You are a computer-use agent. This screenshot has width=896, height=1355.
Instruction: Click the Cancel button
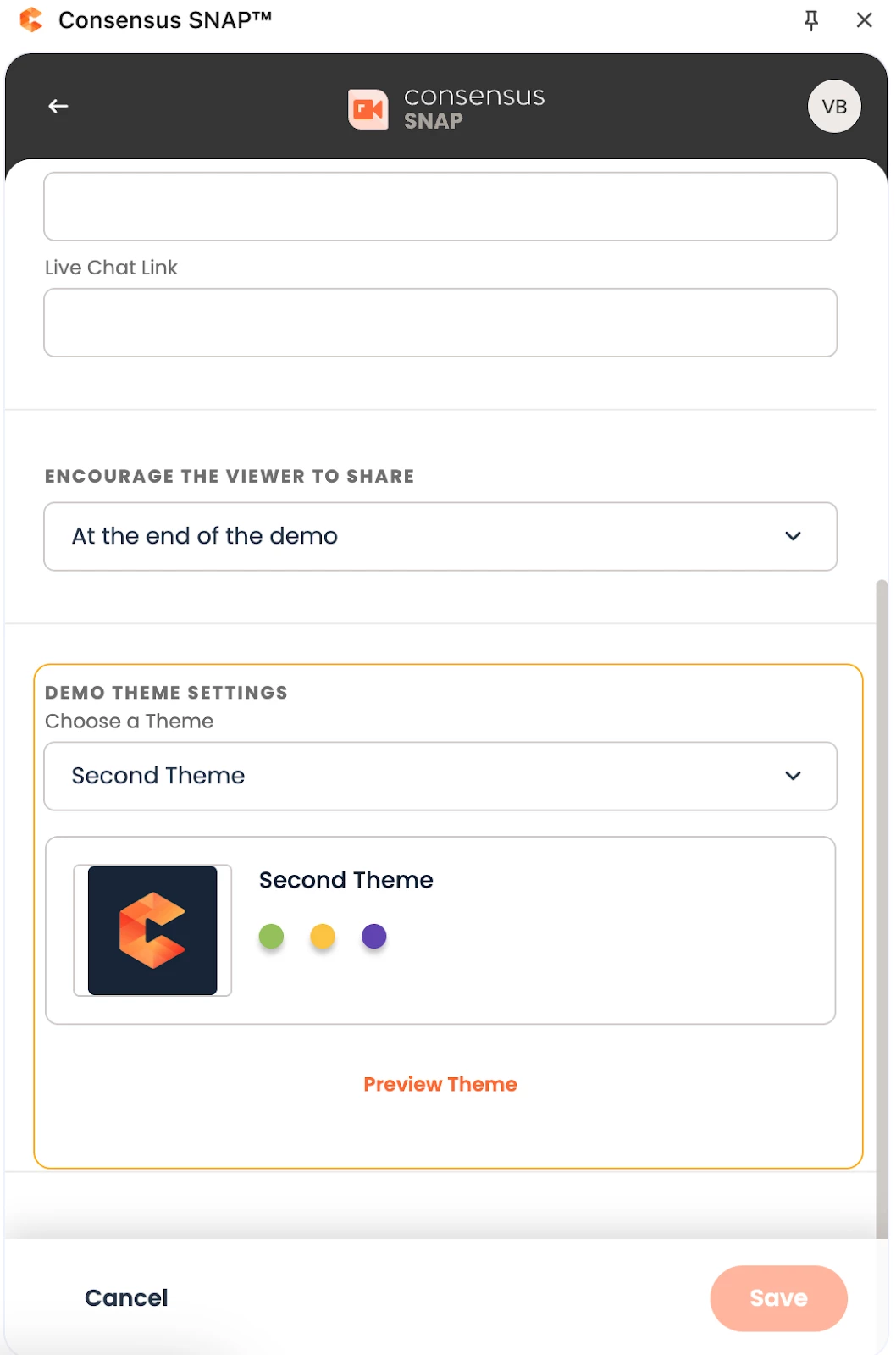126,1297
